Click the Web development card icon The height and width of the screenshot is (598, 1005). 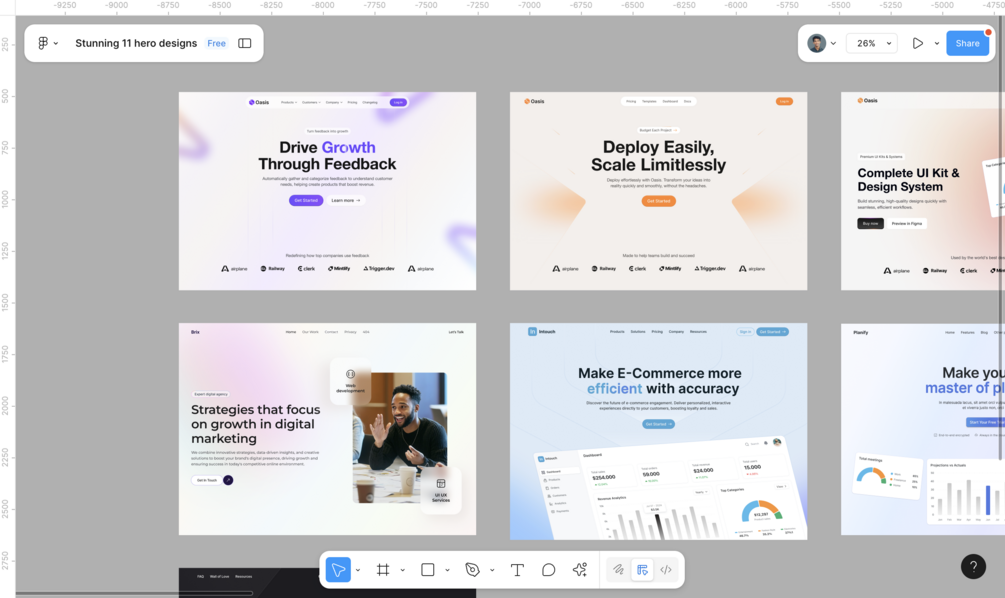point(351,374)
